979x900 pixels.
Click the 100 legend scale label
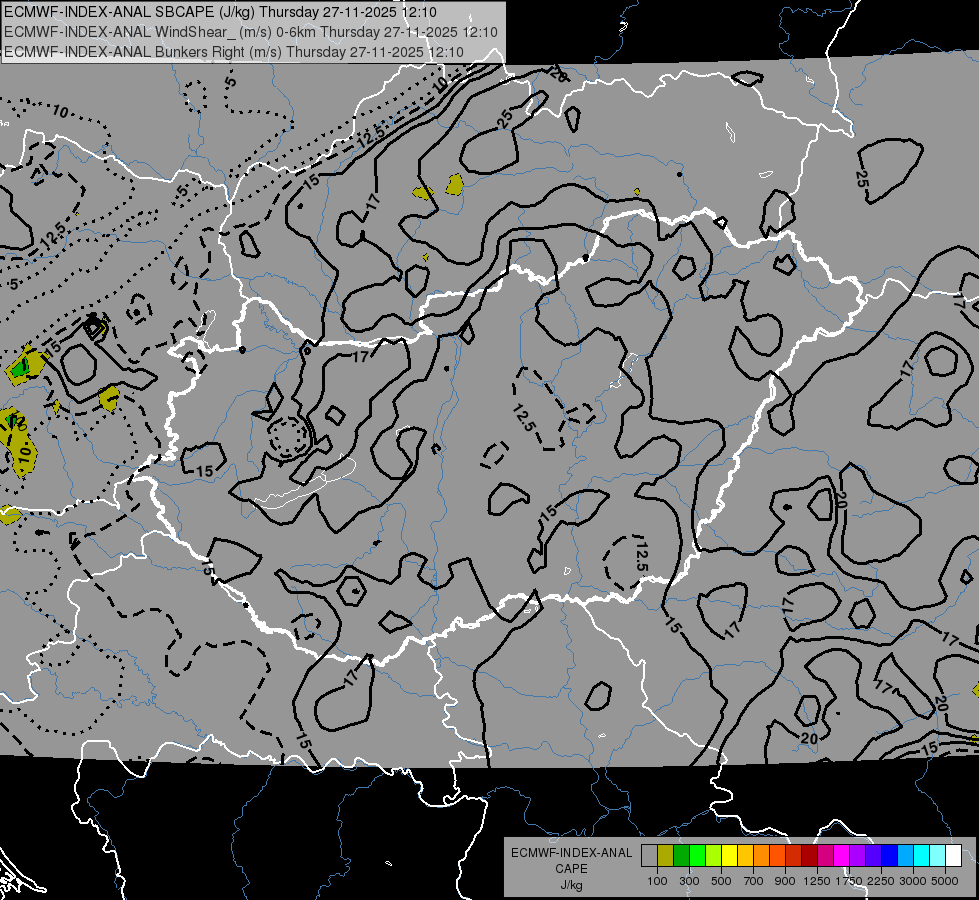[657, 881]
